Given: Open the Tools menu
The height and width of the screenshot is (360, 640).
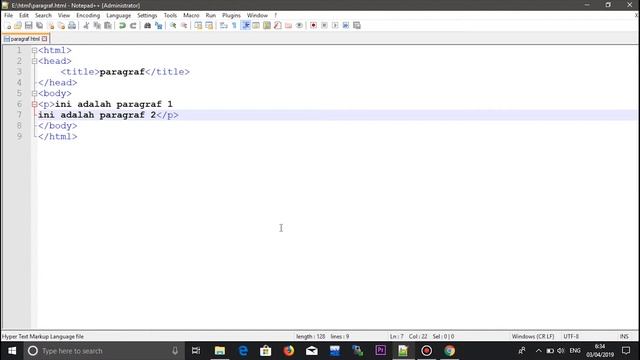Looking at the screenshot, I should (170, 15).
